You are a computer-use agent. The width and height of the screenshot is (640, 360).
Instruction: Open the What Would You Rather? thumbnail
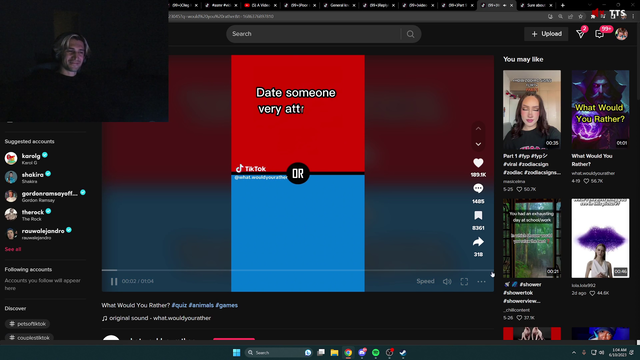(x=600, y=109)
